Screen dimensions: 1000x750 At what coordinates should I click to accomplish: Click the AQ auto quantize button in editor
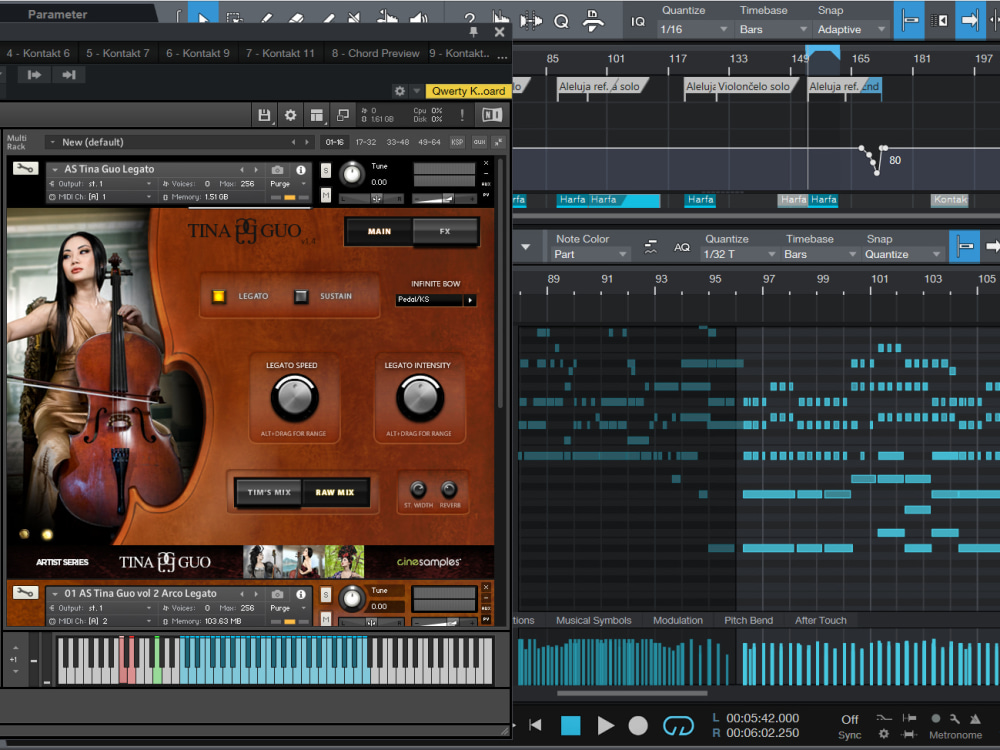[682, 247]
